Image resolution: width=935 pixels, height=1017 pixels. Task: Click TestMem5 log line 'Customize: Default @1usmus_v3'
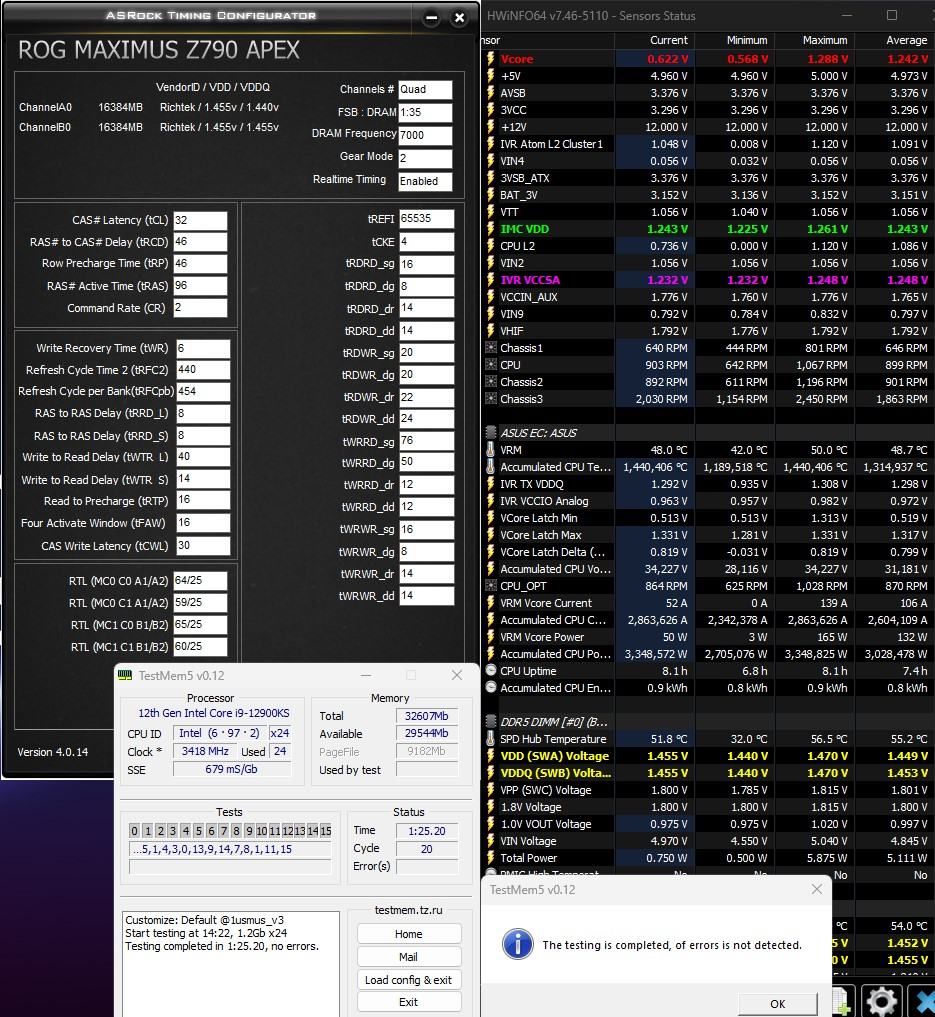(204, 920)
